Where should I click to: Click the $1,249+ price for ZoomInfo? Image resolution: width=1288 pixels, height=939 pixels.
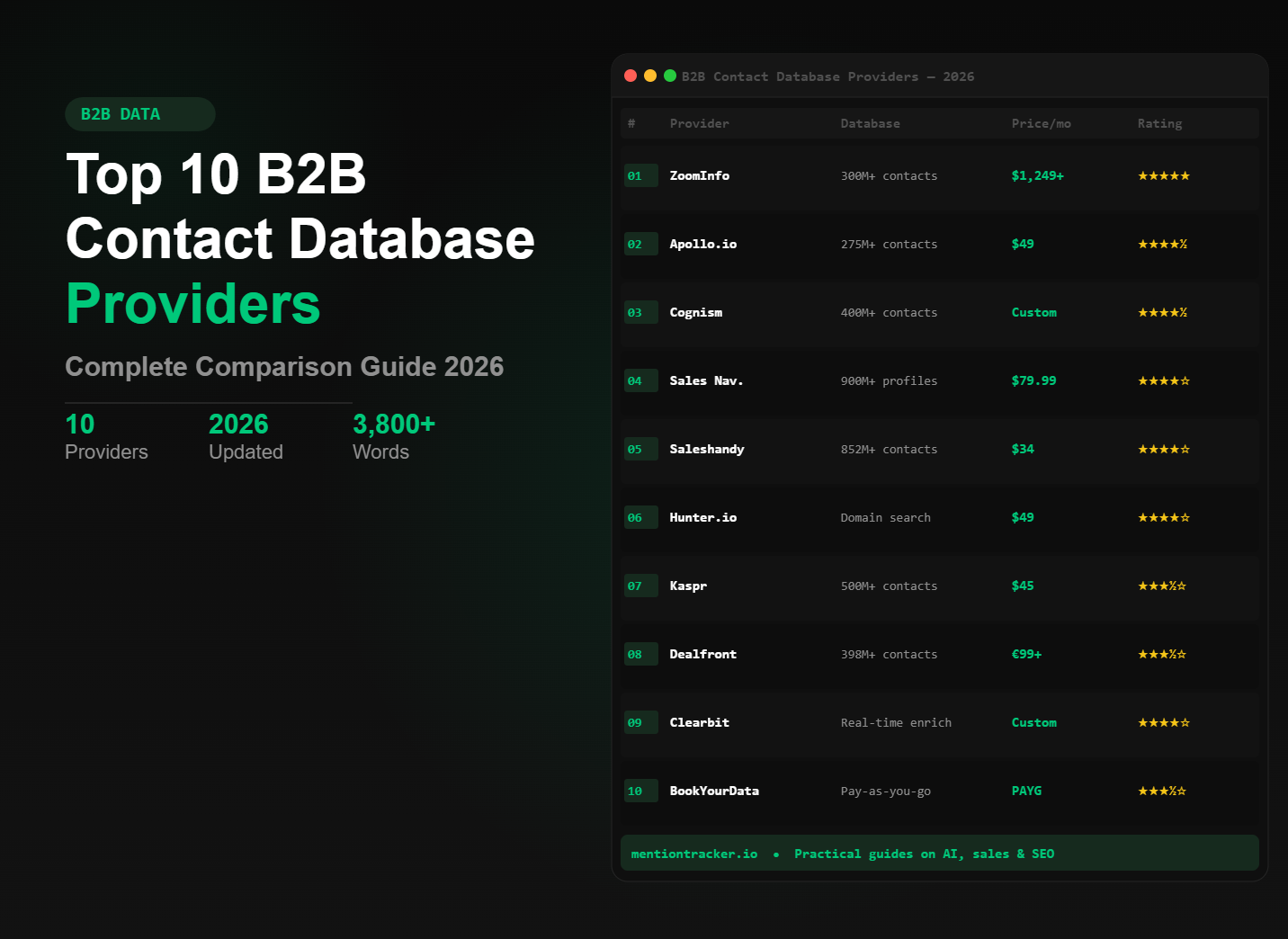(1038, 176)
